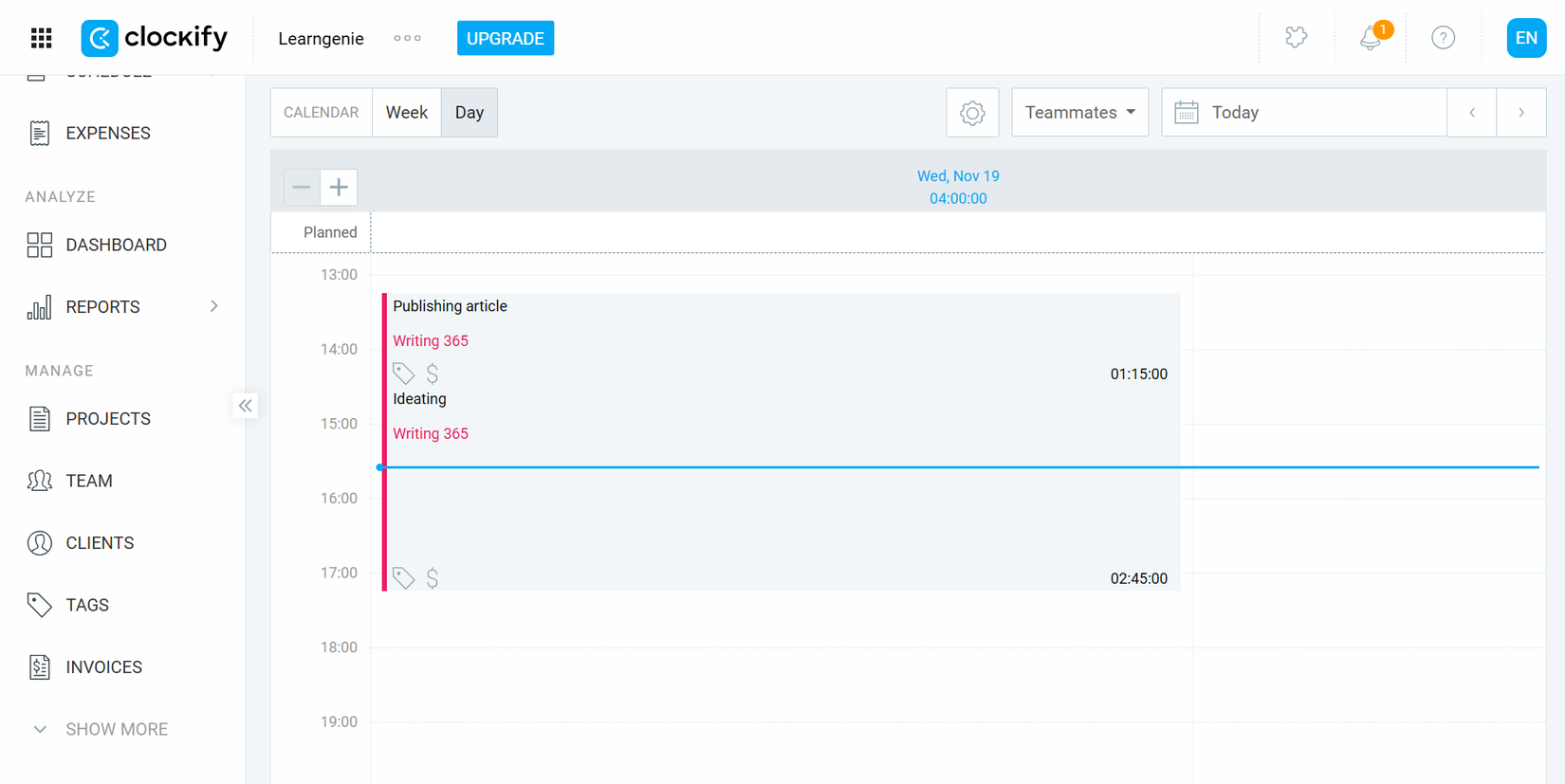Expand the Reports submenu chevron
Image resolution: width=1565 pixels, height=784 pixels.
[x=214, y=306]
